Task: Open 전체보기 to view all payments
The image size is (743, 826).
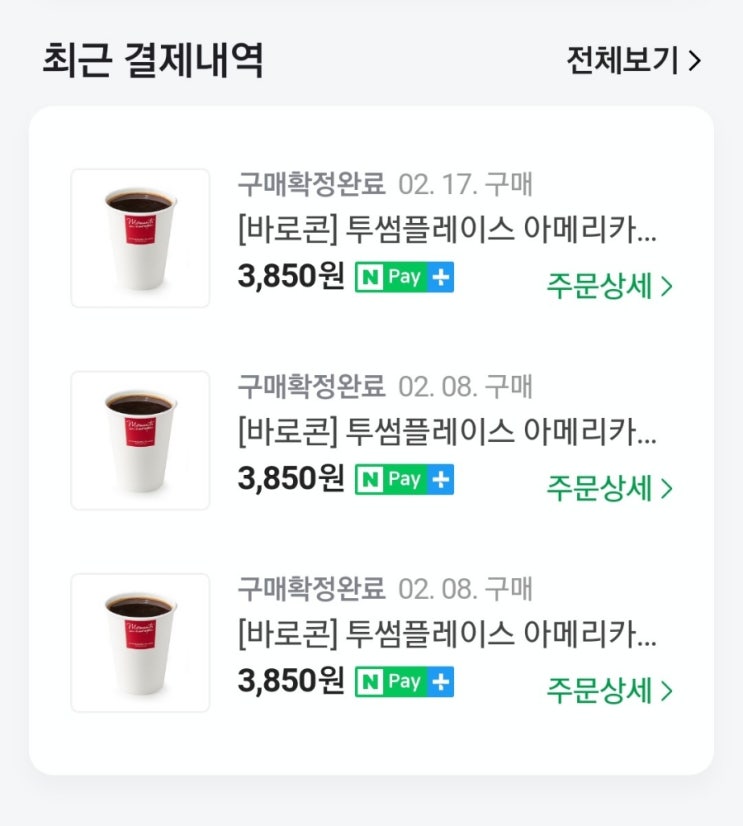Action: 633,61
